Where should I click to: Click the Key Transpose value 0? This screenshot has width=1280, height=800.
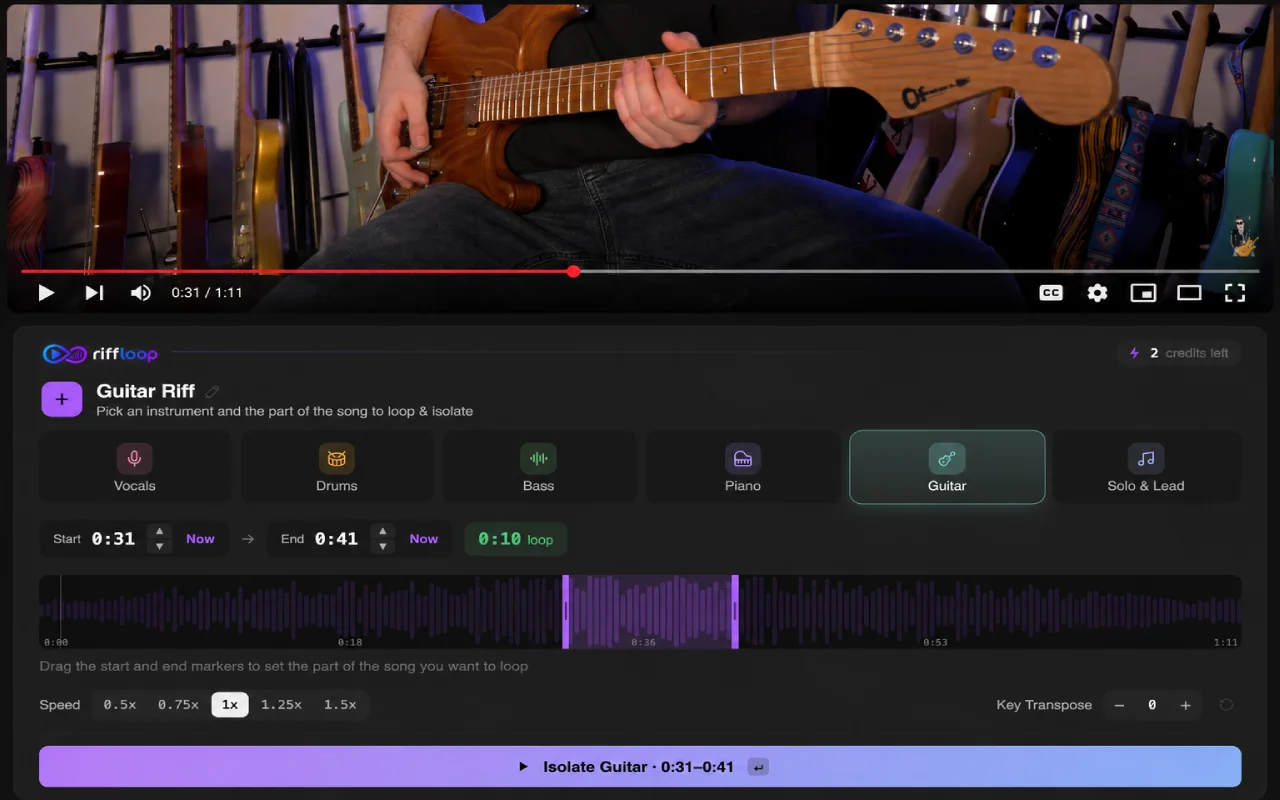coord(1152,705)
